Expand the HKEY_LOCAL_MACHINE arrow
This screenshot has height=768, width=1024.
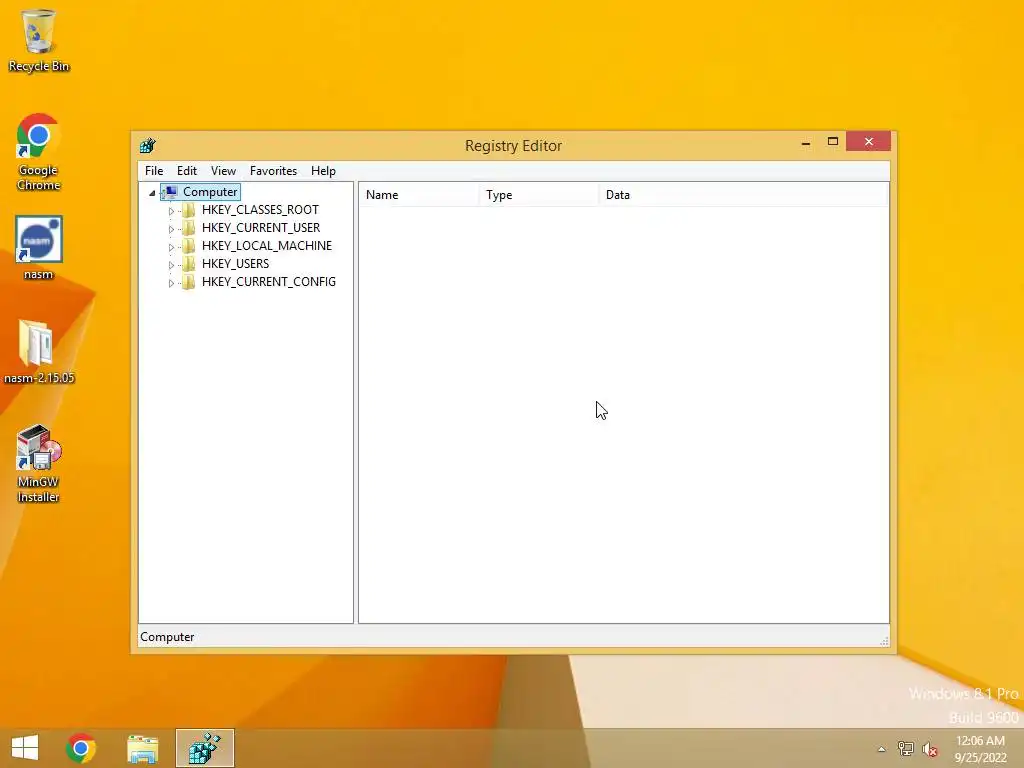point(171,247)
